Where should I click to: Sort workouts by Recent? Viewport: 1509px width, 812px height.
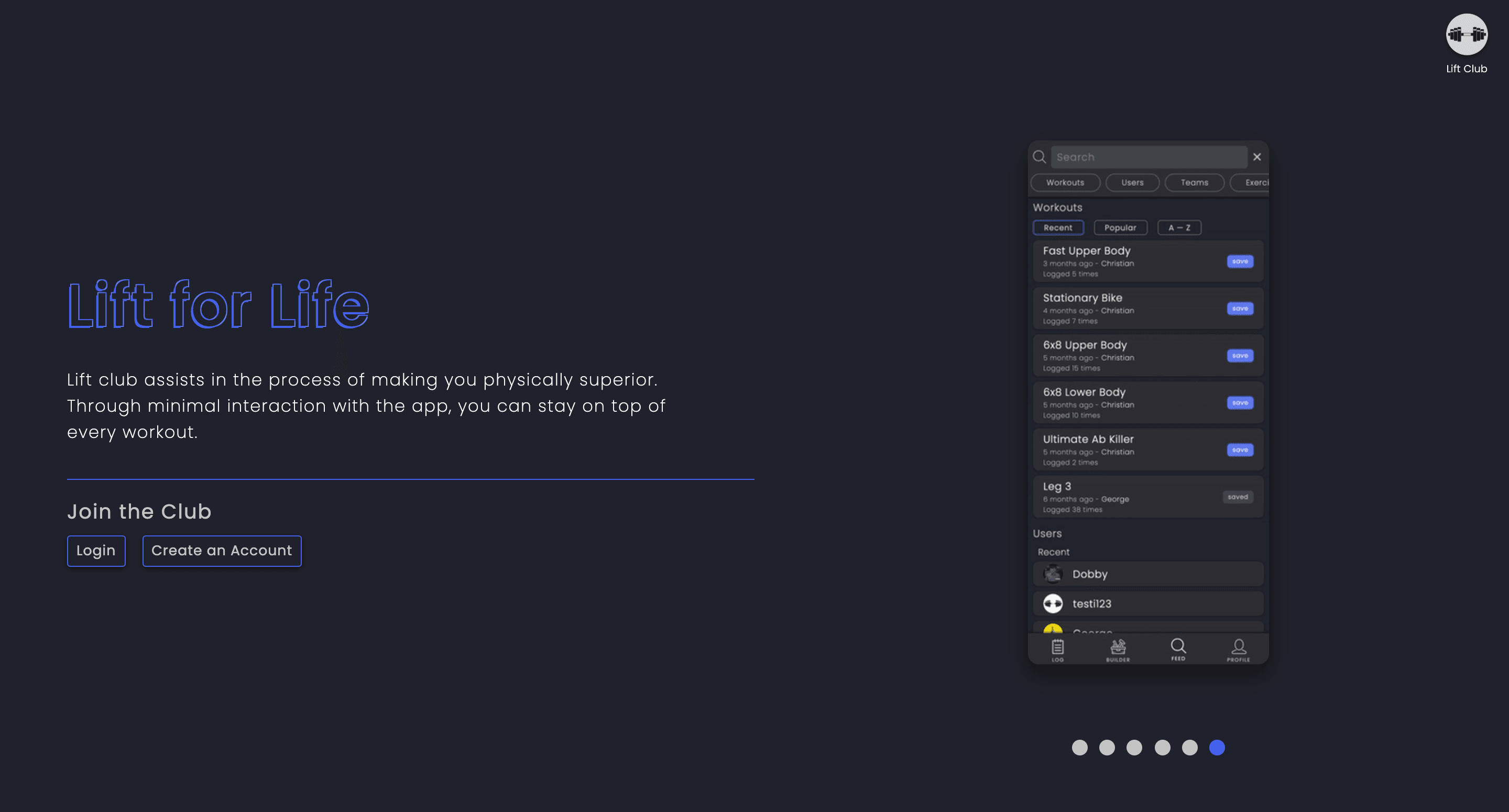[x=1058, y=228]
